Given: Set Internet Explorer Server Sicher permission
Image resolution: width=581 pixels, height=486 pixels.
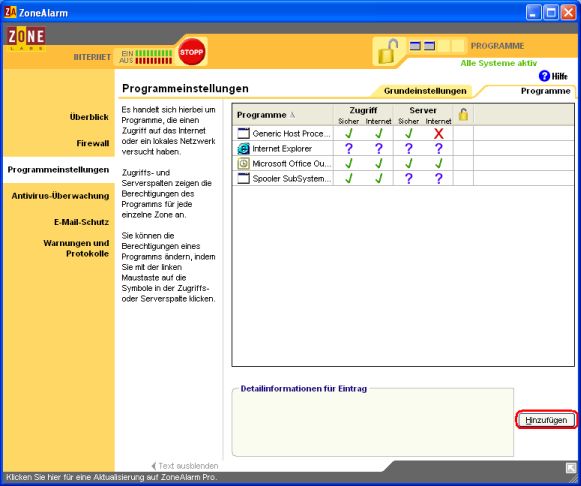Looking at the screenshot, I should tap(409, 149).
